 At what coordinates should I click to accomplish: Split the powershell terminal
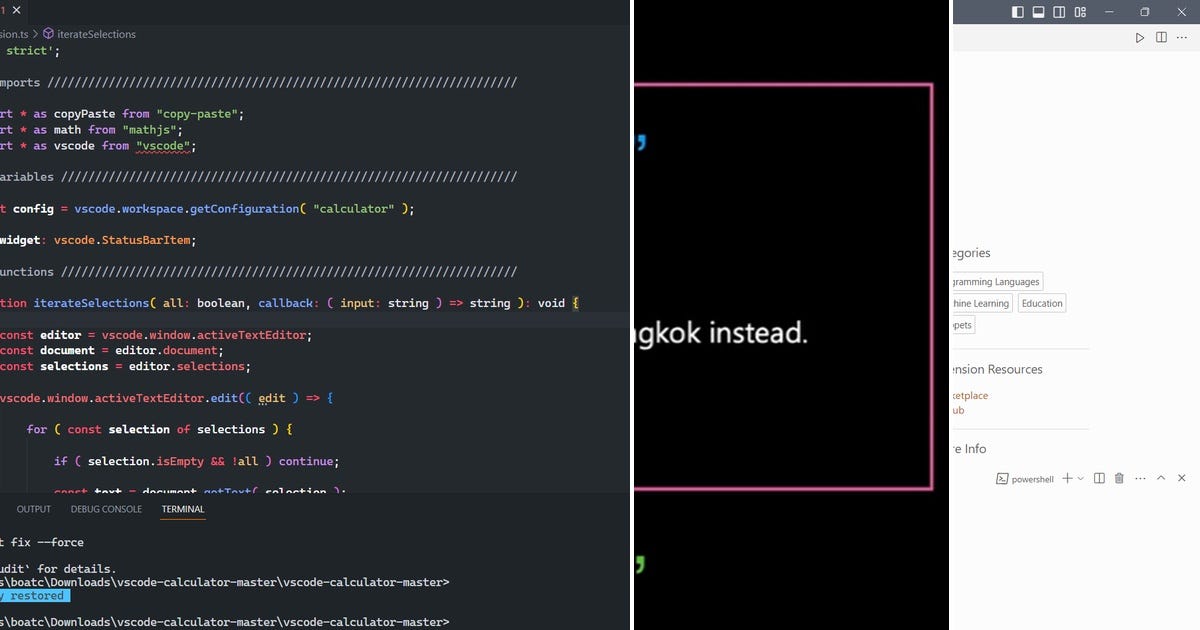[x=1099, y=478]
